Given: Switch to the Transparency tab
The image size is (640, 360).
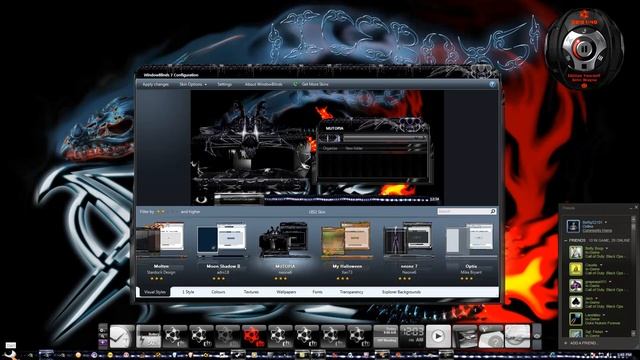Looking at the screenshot, I should [x=351, y=292].
